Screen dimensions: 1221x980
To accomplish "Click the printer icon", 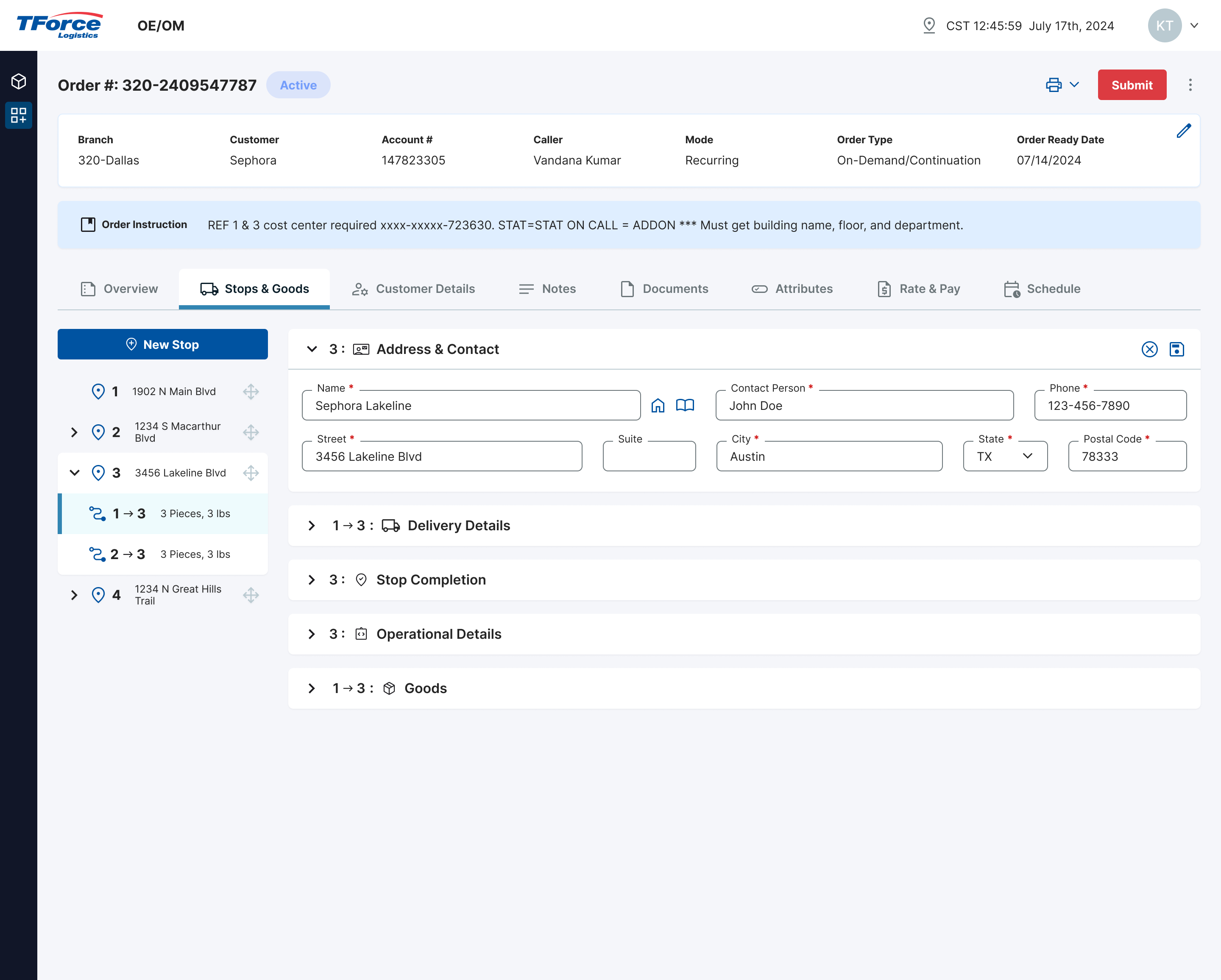I will (x=1054, y=85).
